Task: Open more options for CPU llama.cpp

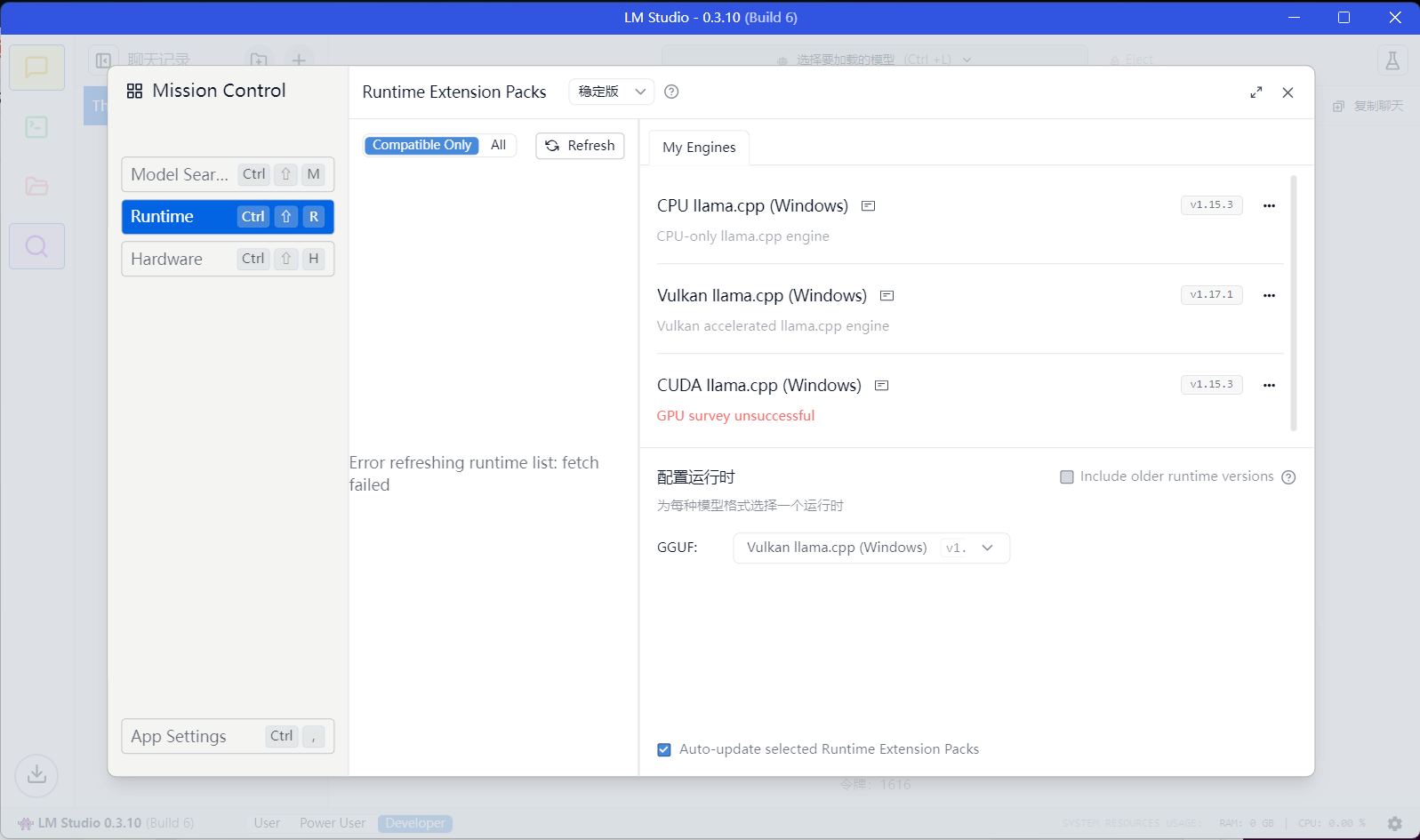Action: coord(1269,205)
